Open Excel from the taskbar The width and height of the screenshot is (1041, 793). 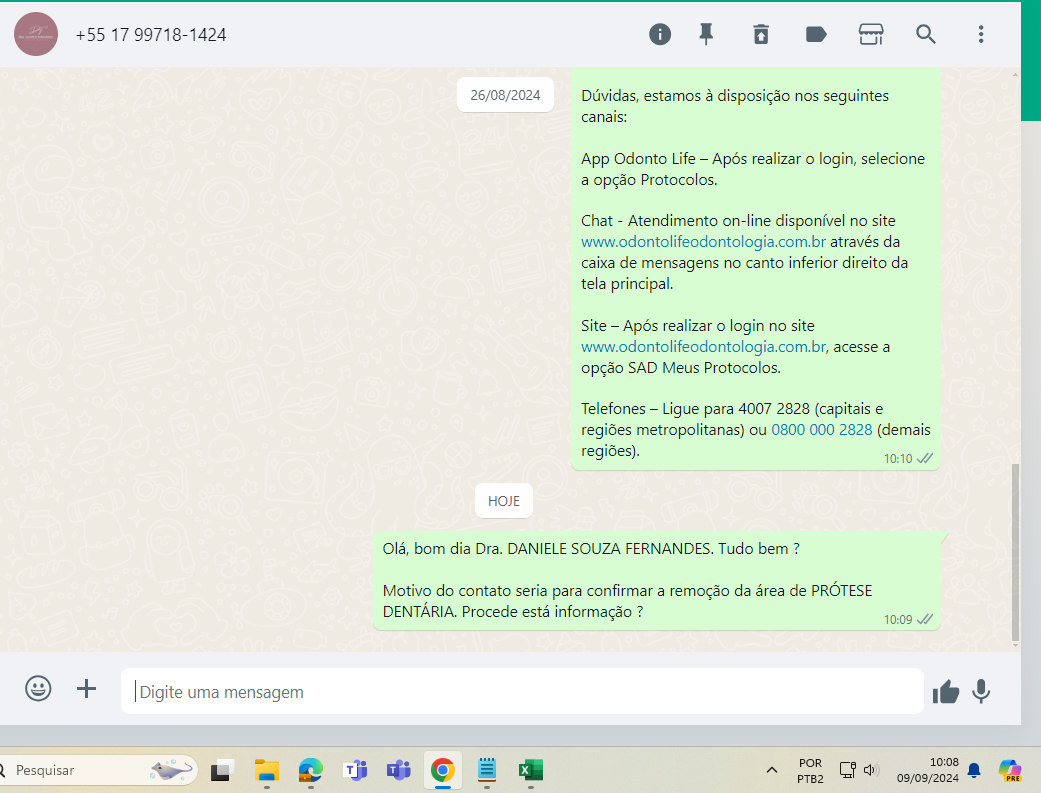(x=530, y=770)
